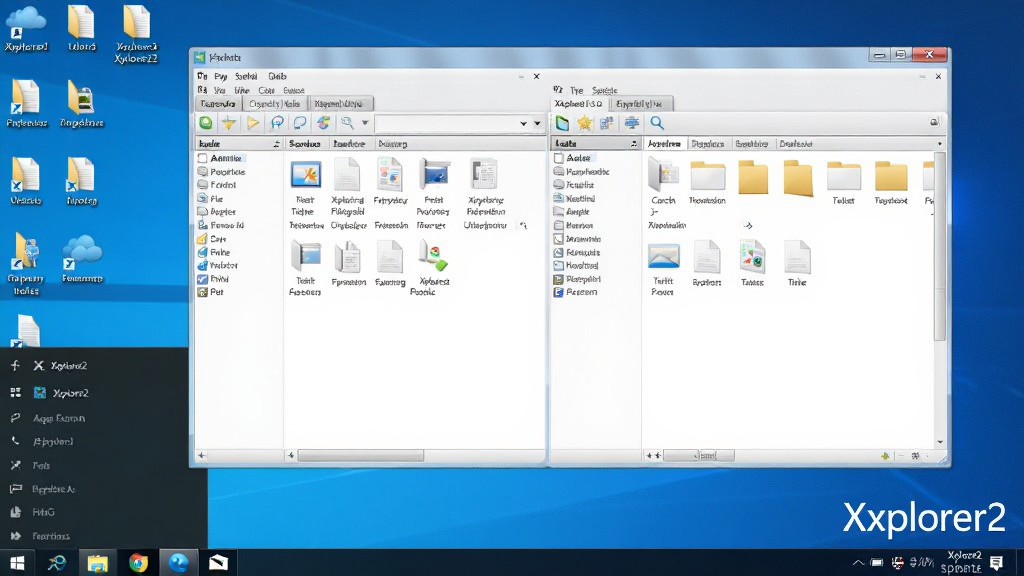Open the notification center icon in system tray
1024x576 pixels.
pyautogui.click(x=997, y=563)
